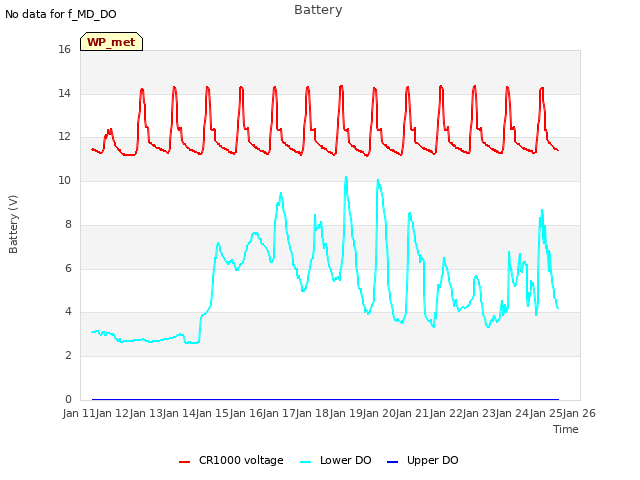Click the Time x-axis label

click(x=566, y=429)
